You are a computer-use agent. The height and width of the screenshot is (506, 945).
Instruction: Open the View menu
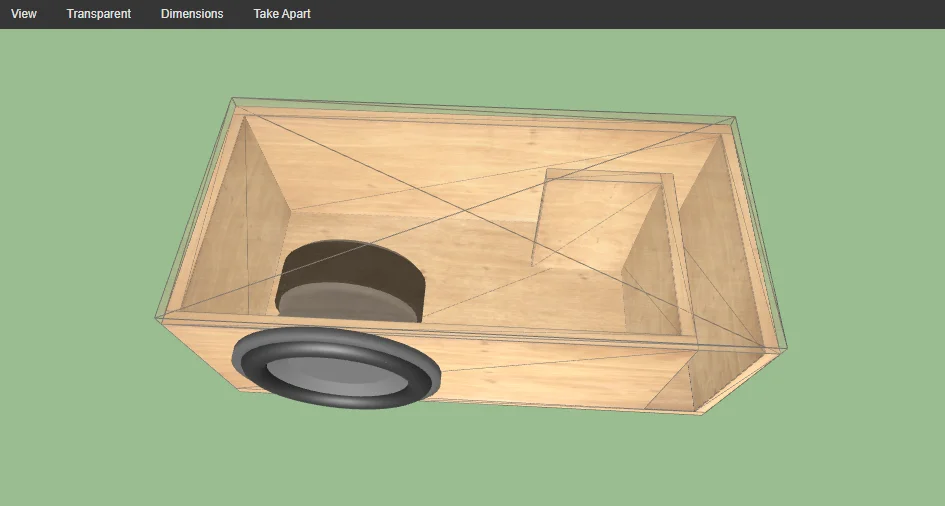(24, 14)
